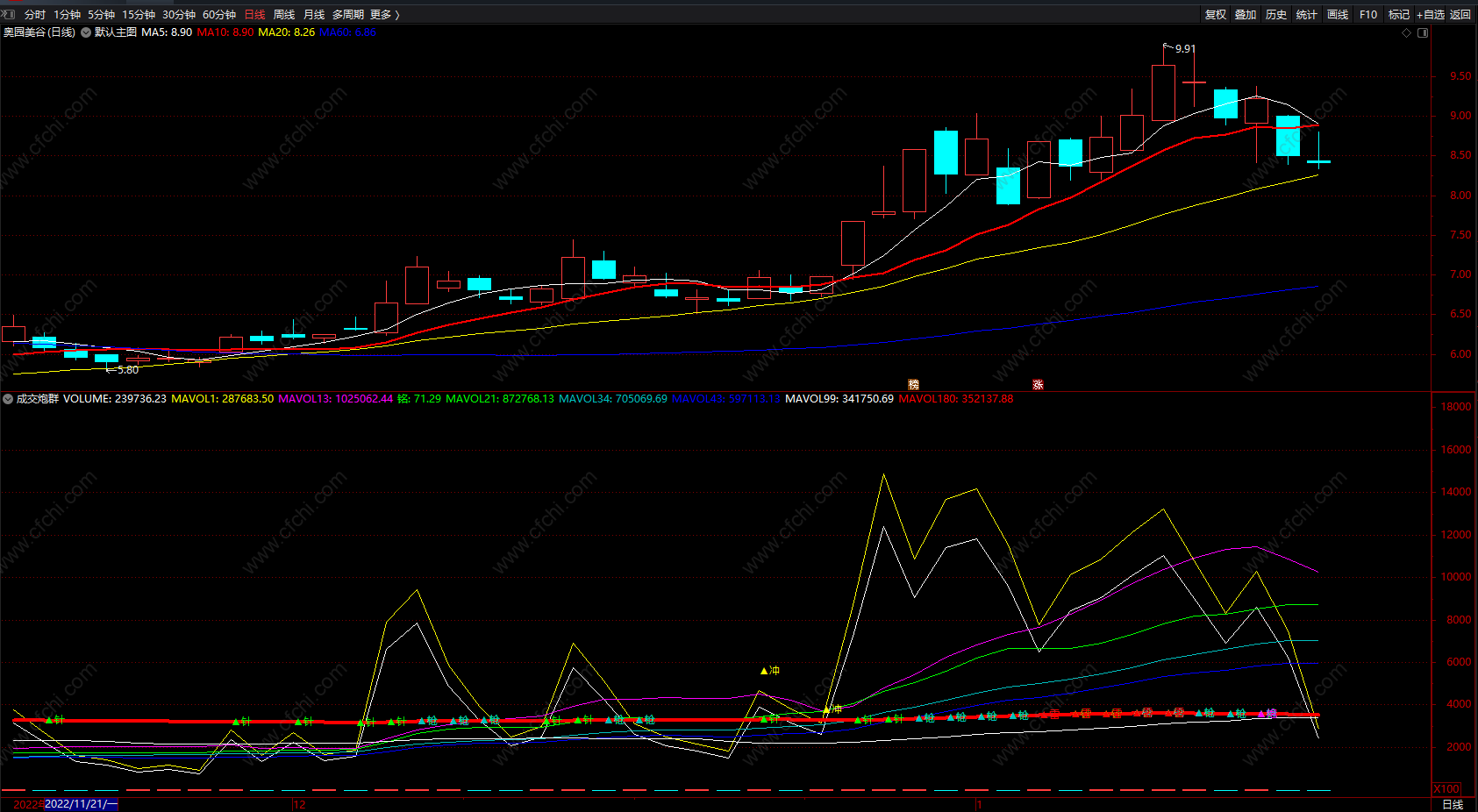This screenshot has width=1478, height=812.
Task: Open the 画线 drawing tool
Action: click(1338, 15)
